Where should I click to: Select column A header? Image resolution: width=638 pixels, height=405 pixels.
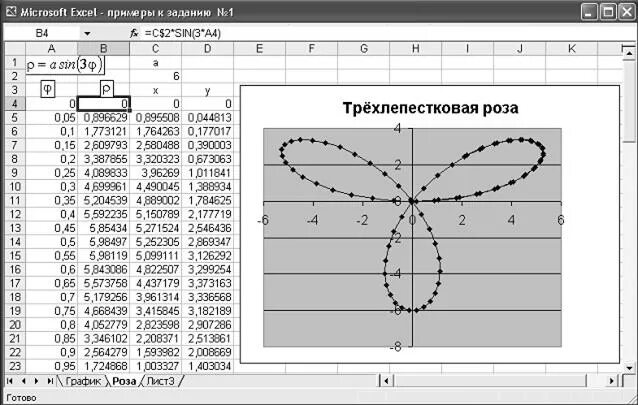pyautogui.click(x=51, y=49)
